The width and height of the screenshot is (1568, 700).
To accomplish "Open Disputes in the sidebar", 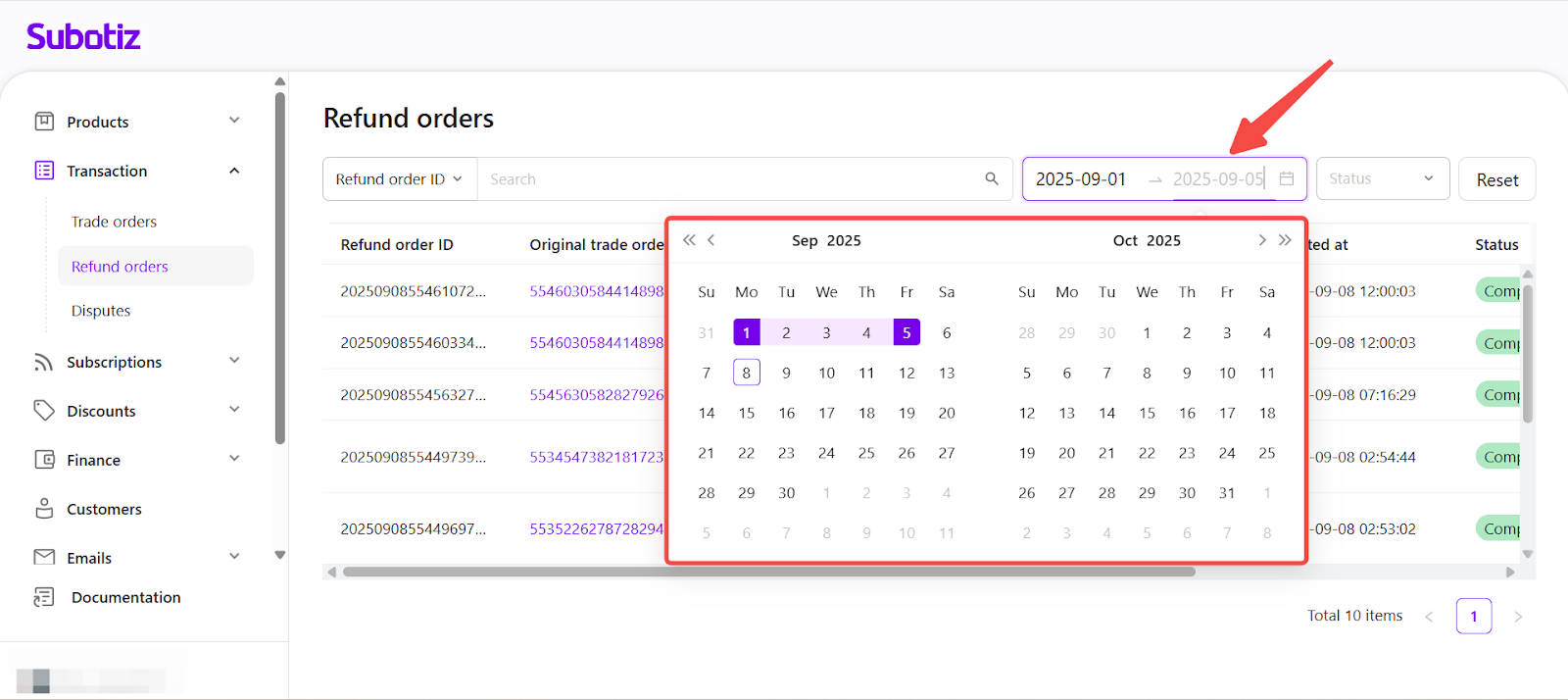I will click(101, 311).
